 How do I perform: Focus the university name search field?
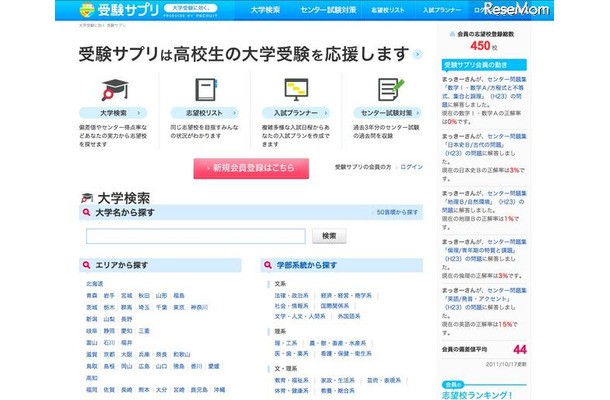(x=196, y=236)
